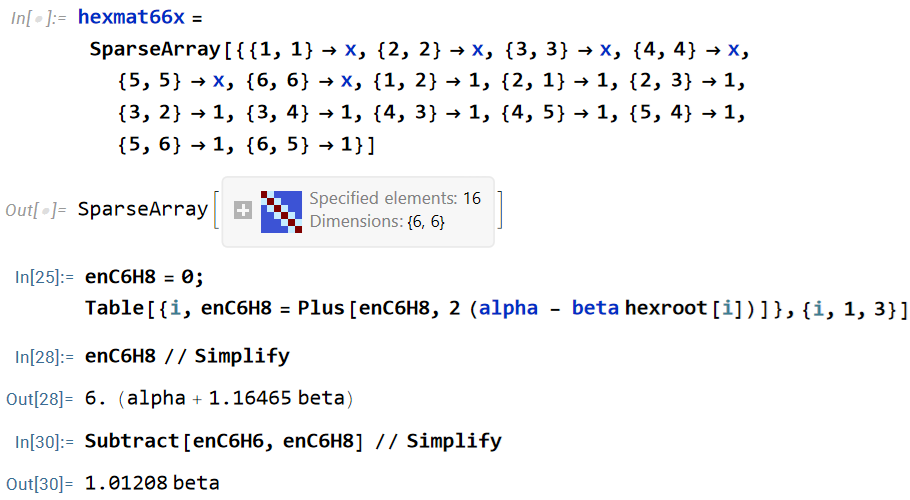Viewport: 910px width, 500px height.
Task: Click the Out[30] output label
Action: 39,484
